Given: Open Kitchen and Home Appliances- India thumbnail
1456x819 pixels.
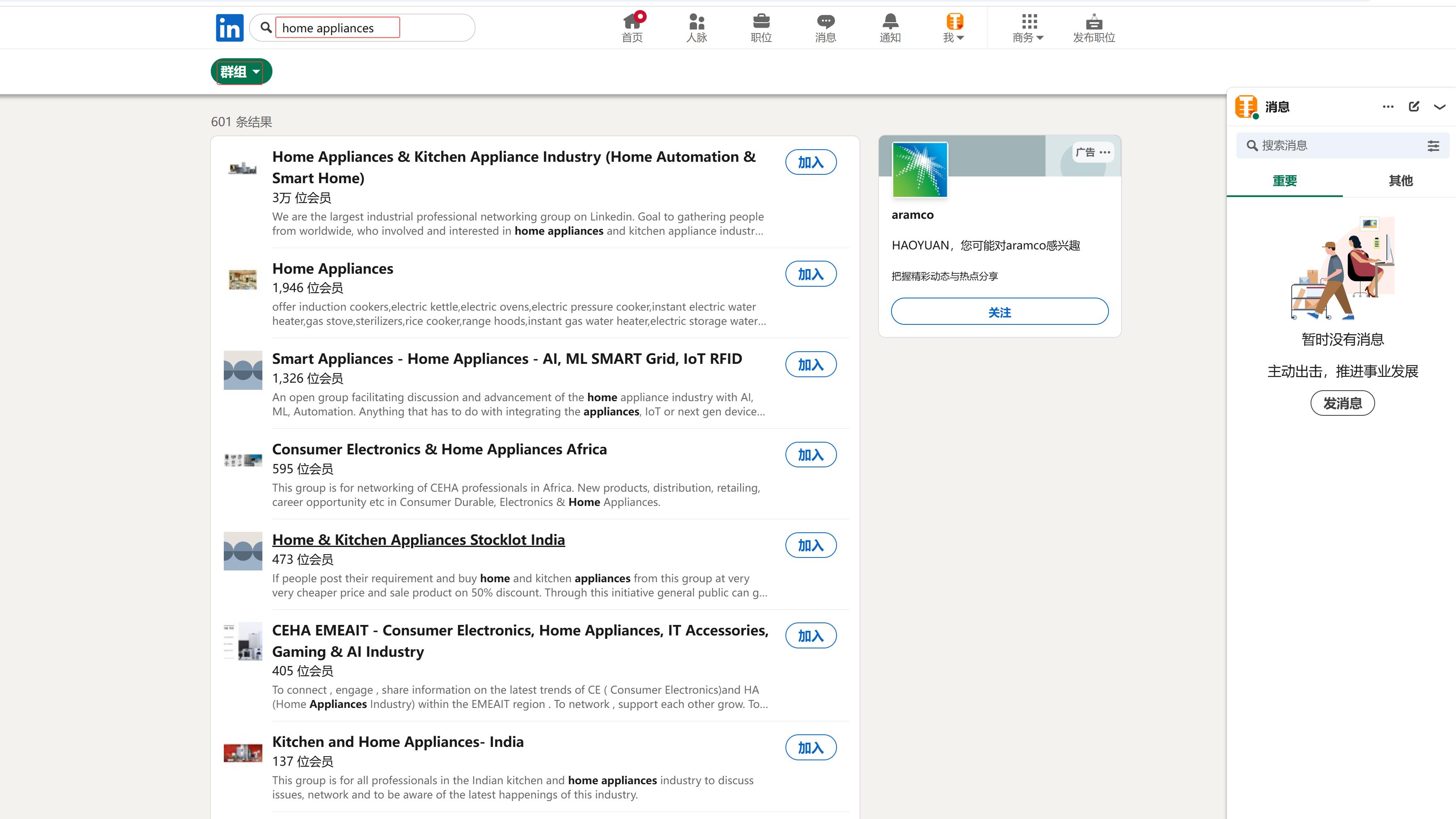Looking at the screenshot, I should 243,753.
